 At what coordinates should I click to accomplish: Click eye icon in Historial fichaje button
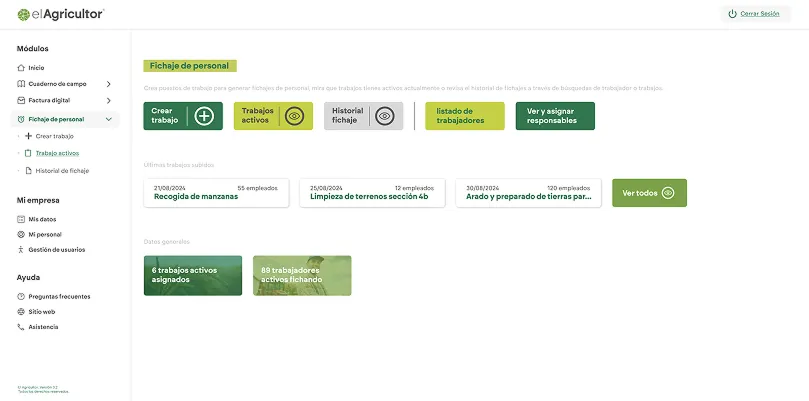tap(385, 116)
